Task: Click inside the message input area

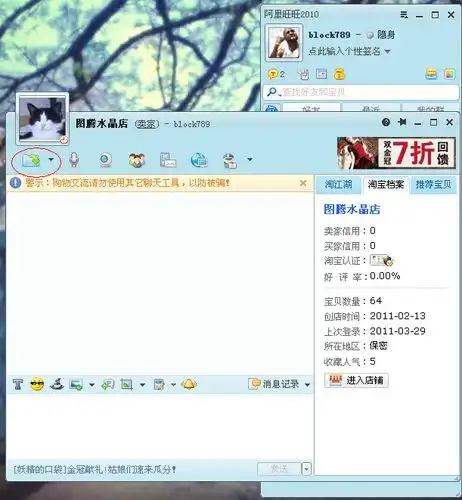Action: pyautogui.click(x=160, y=427)
